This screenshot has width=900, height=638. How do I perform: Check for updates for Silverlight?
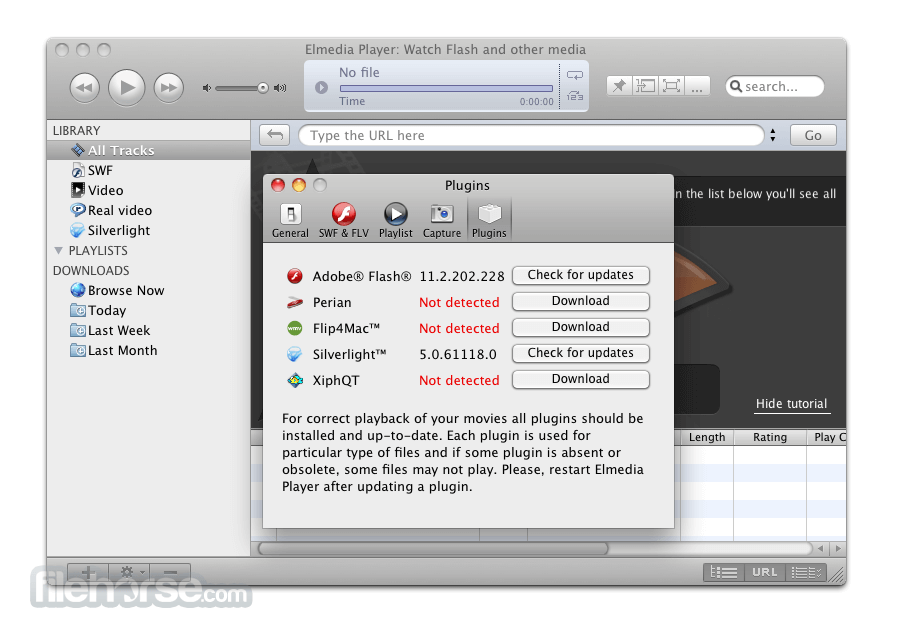coord(581,353)
